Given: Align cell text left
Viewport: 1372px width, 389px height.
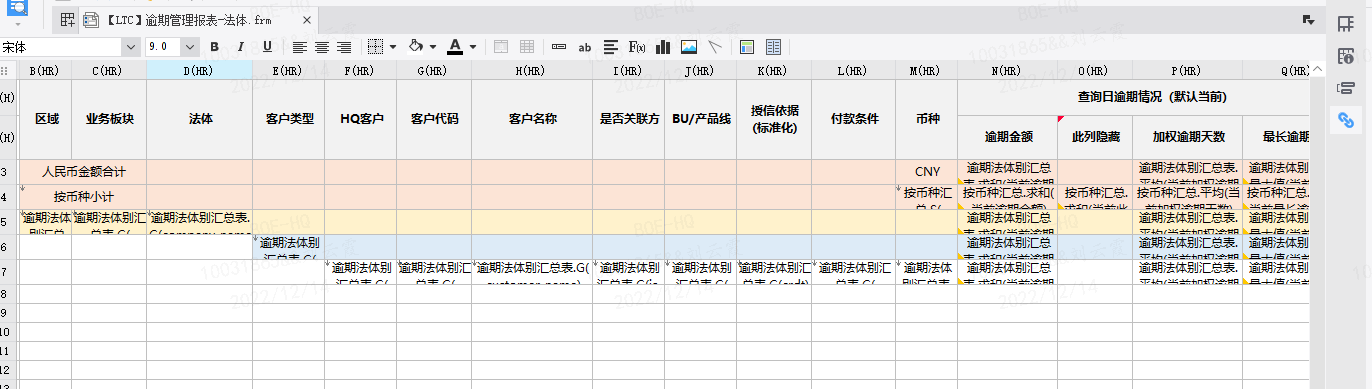Looking at the screenshot, I should 299,47.
